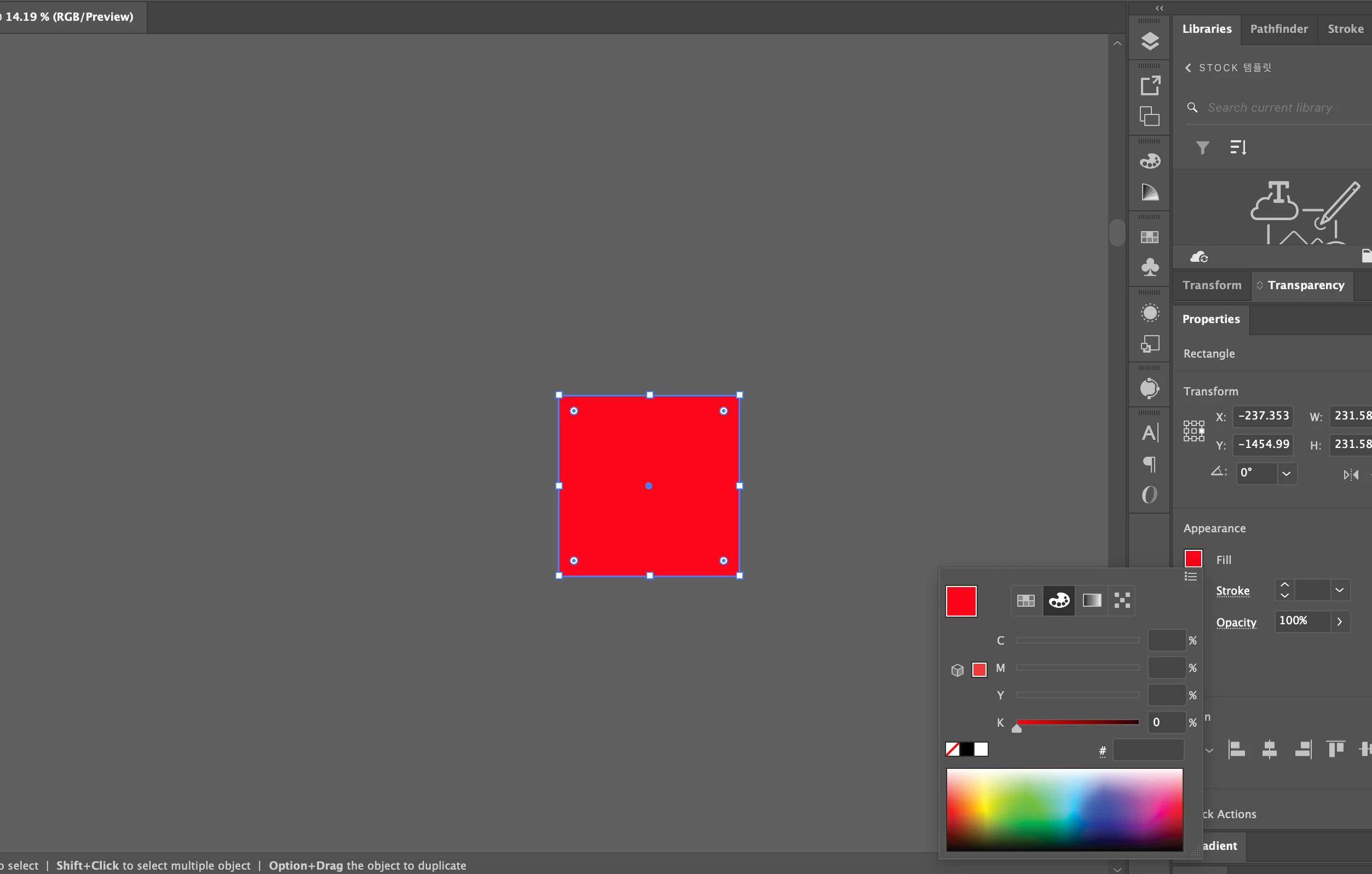Select the None color swatch
Viewport: 1372px width, 874px height.
pyautogui.click(x=952, y=749)
